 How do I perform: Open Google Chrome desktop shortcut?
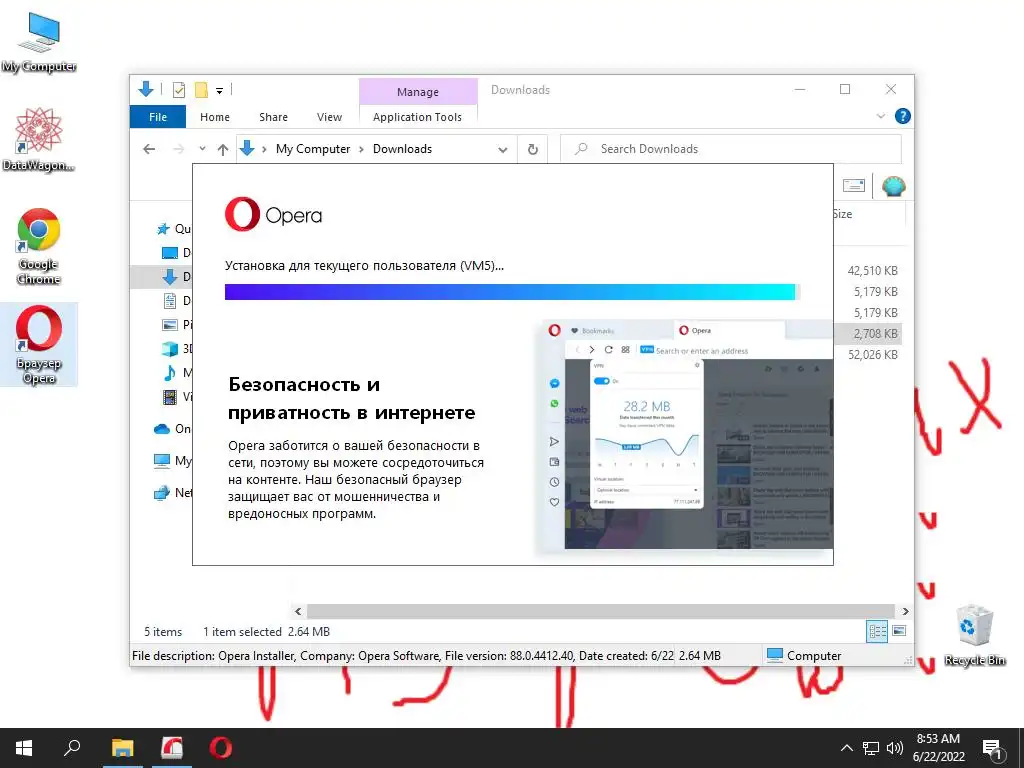click(x=39, y=246)
